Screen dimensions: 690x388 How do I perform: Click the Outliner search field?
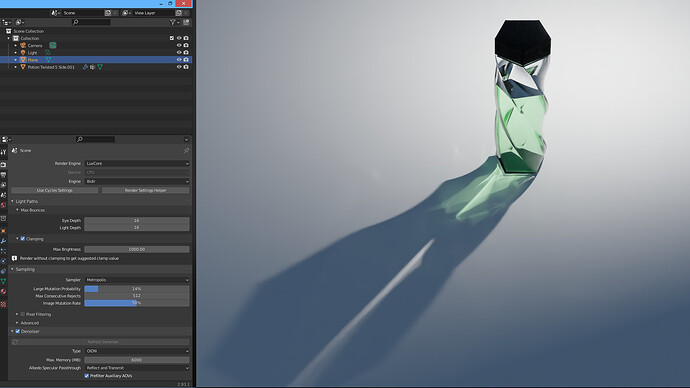point(92,22)
